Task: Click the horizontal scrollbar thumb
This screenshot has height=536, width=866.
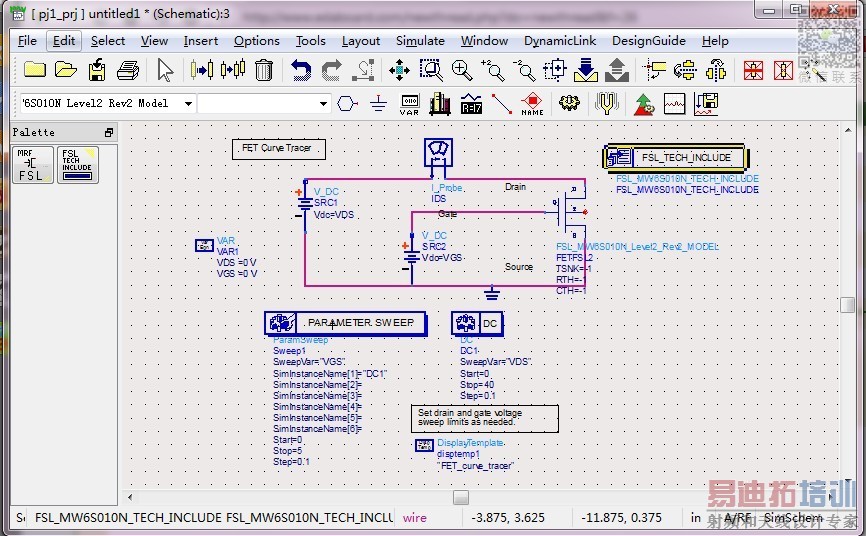Action: (x=460, y=497)
